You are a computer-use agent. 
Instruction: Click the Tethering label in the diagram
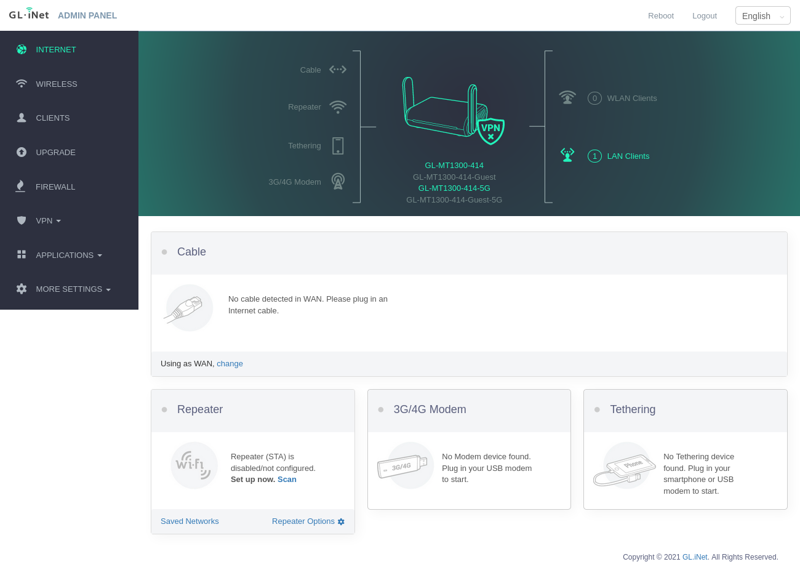[304, 146]
